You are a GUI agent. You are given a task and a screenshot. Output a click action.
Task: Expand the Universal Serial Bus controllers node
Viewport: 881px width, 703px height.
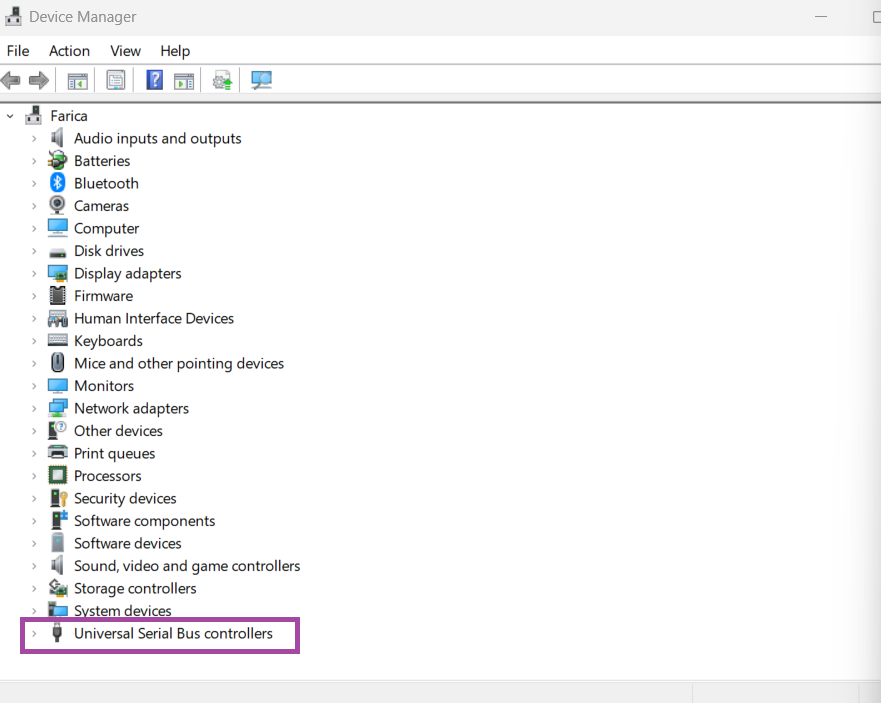pos(33,633)
